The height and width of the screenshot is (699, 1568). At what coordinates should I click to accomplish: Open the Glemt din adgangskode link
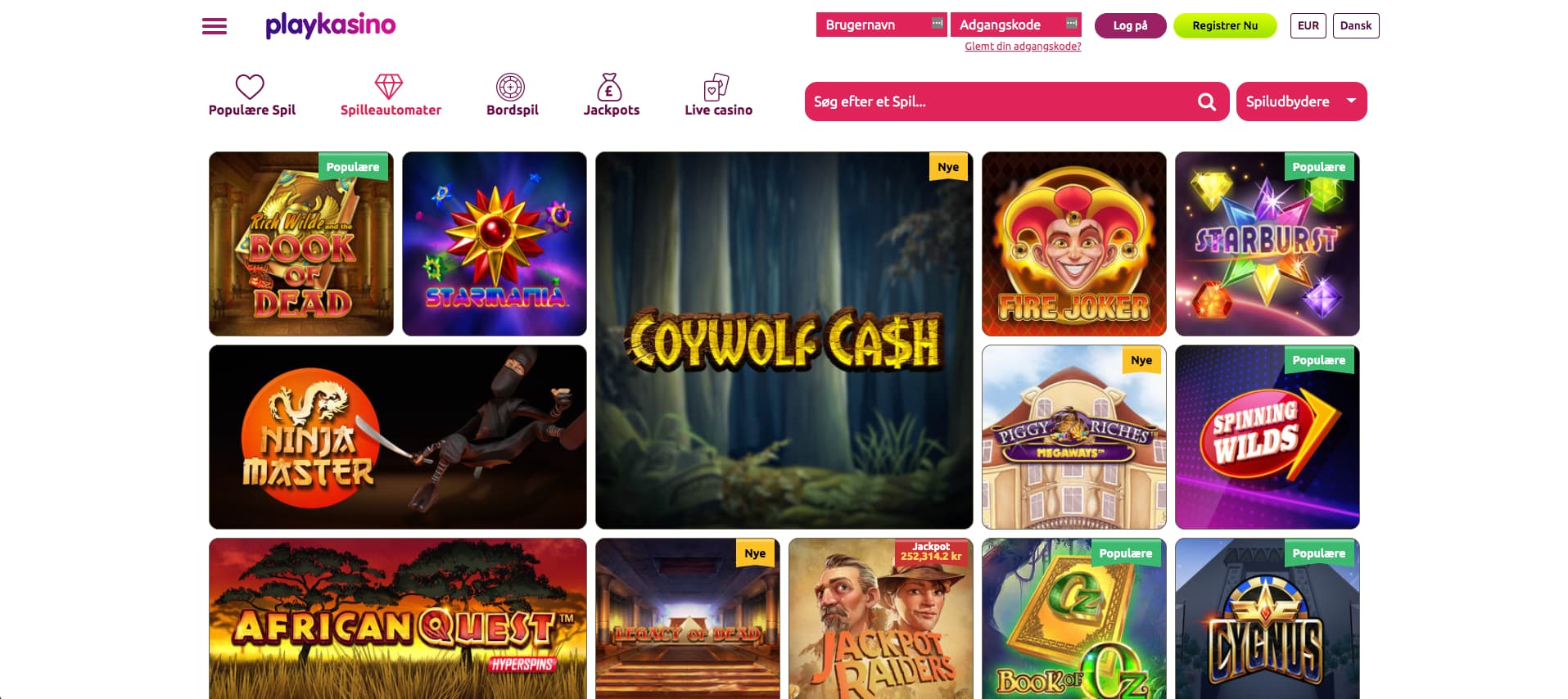click(1023, 47)
